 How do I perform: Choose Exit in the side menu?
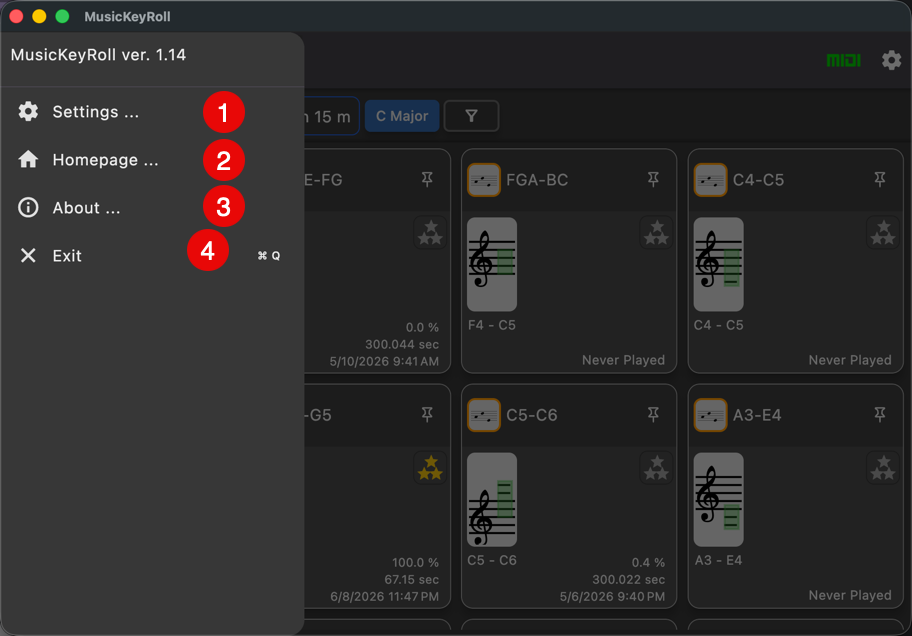[151, 255]
